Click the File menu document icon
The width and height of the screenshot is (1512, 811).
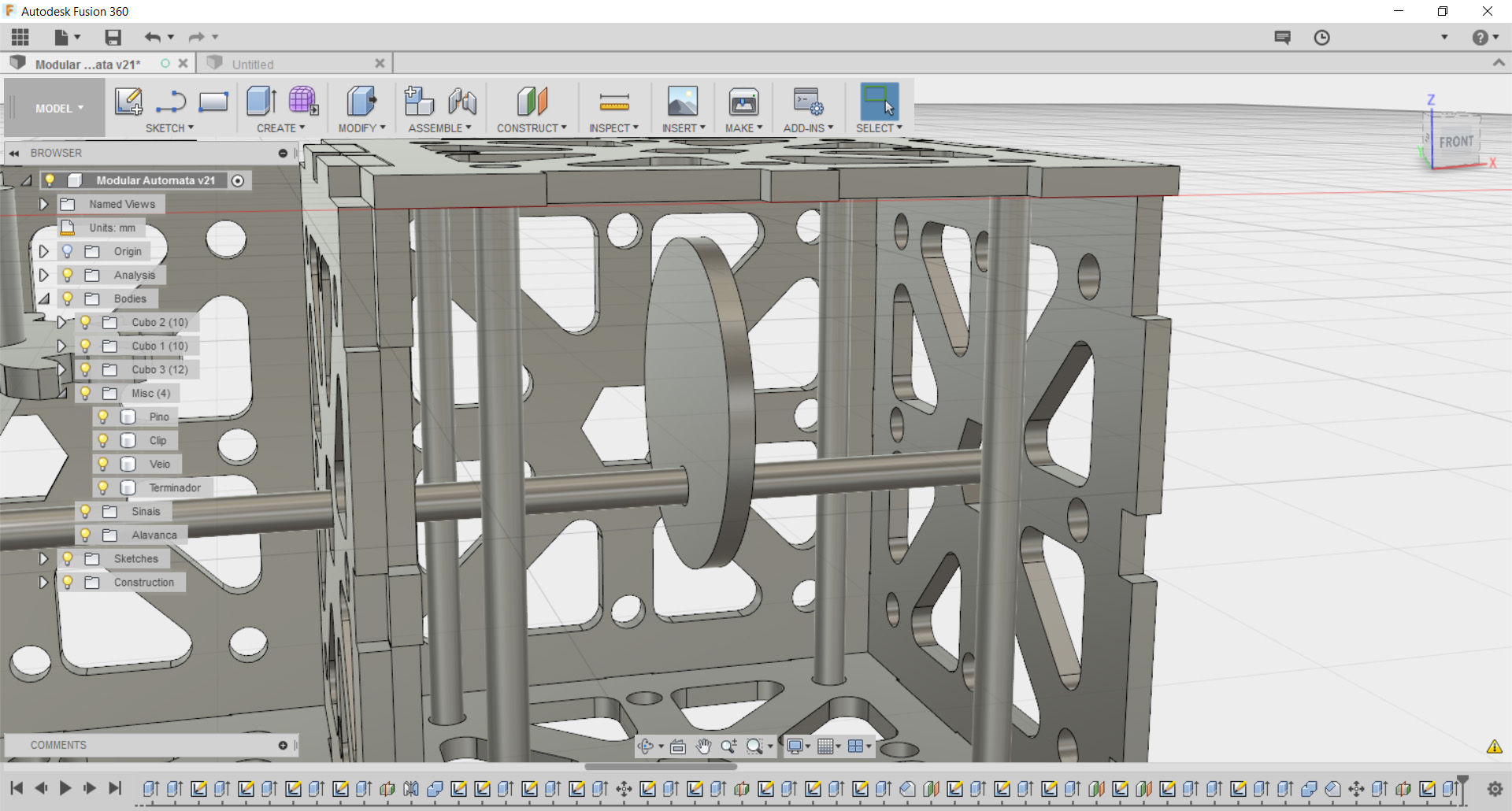61,37
